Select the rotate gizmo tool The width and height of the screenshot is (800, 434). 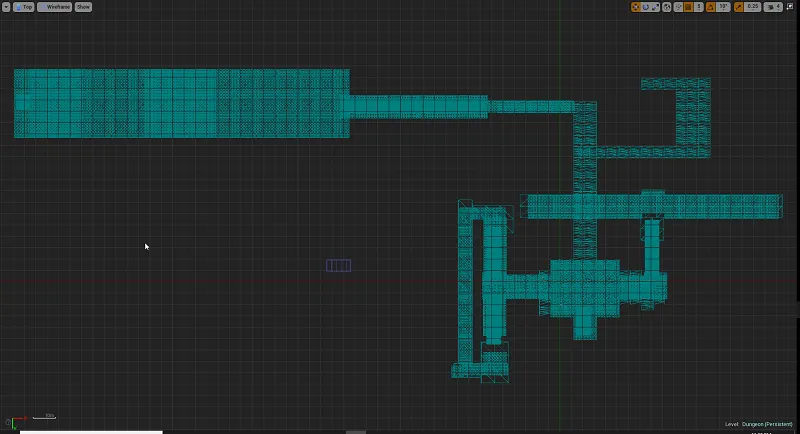(645, 7)
